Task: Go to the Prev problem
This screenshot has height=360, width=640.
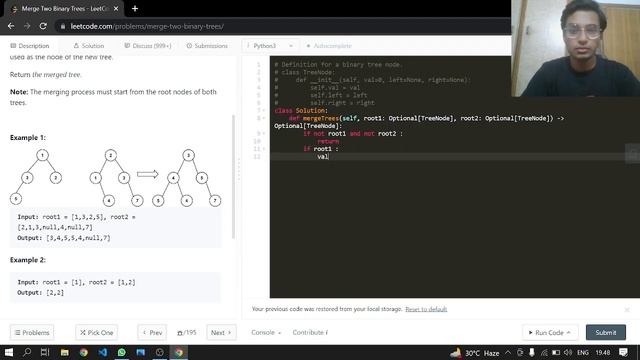Action: coord(152,333)
